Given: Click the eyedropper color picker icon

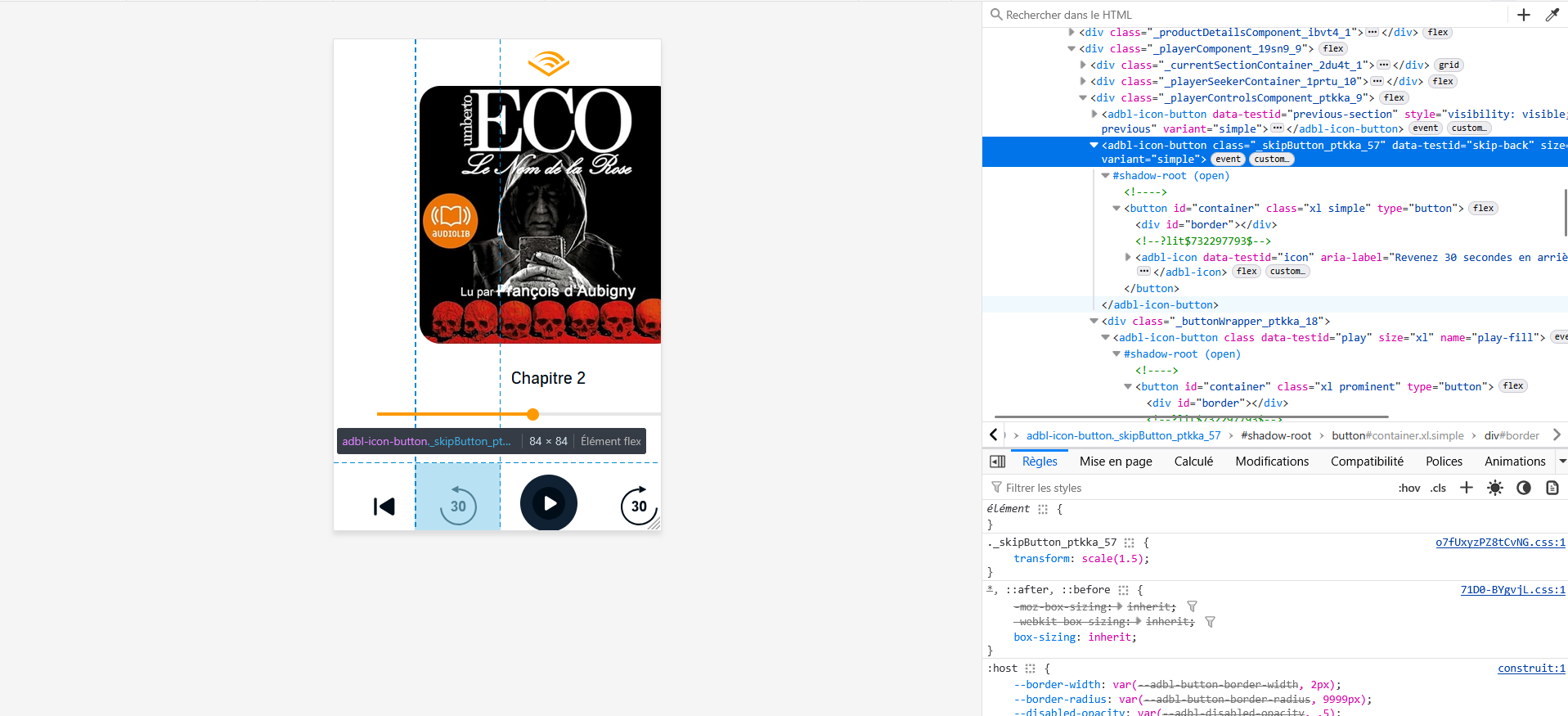Looking at the screenshot, I should coord(1552,15).
